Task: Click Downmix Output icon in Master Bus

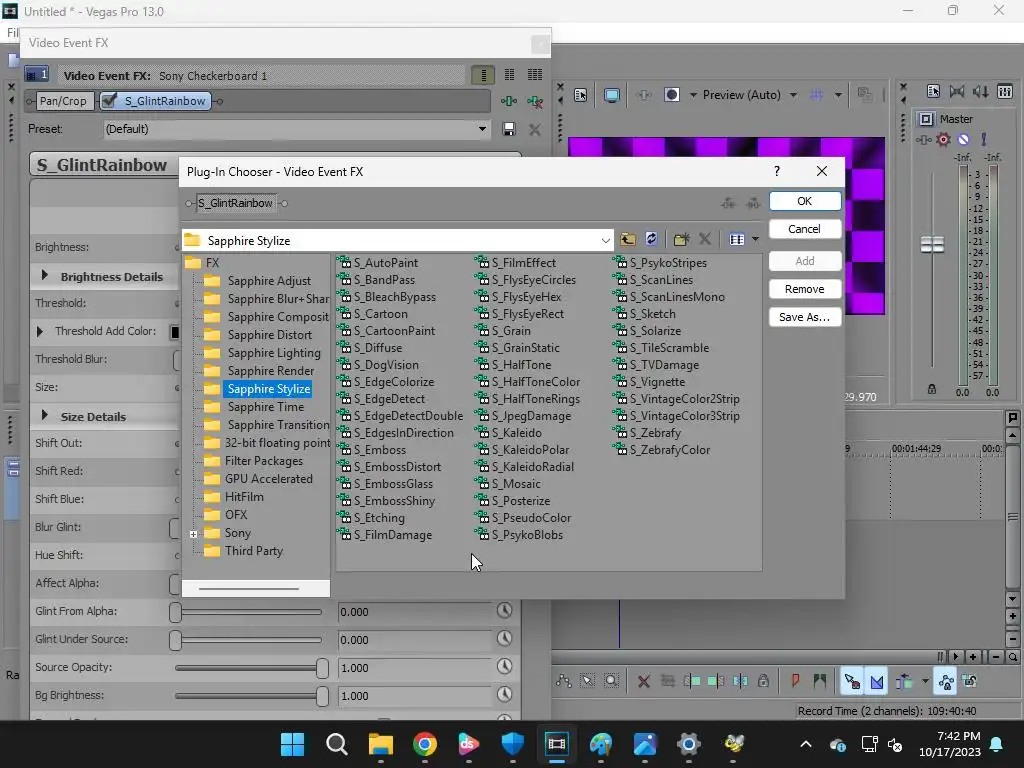Action: click(x=957, y=91)
